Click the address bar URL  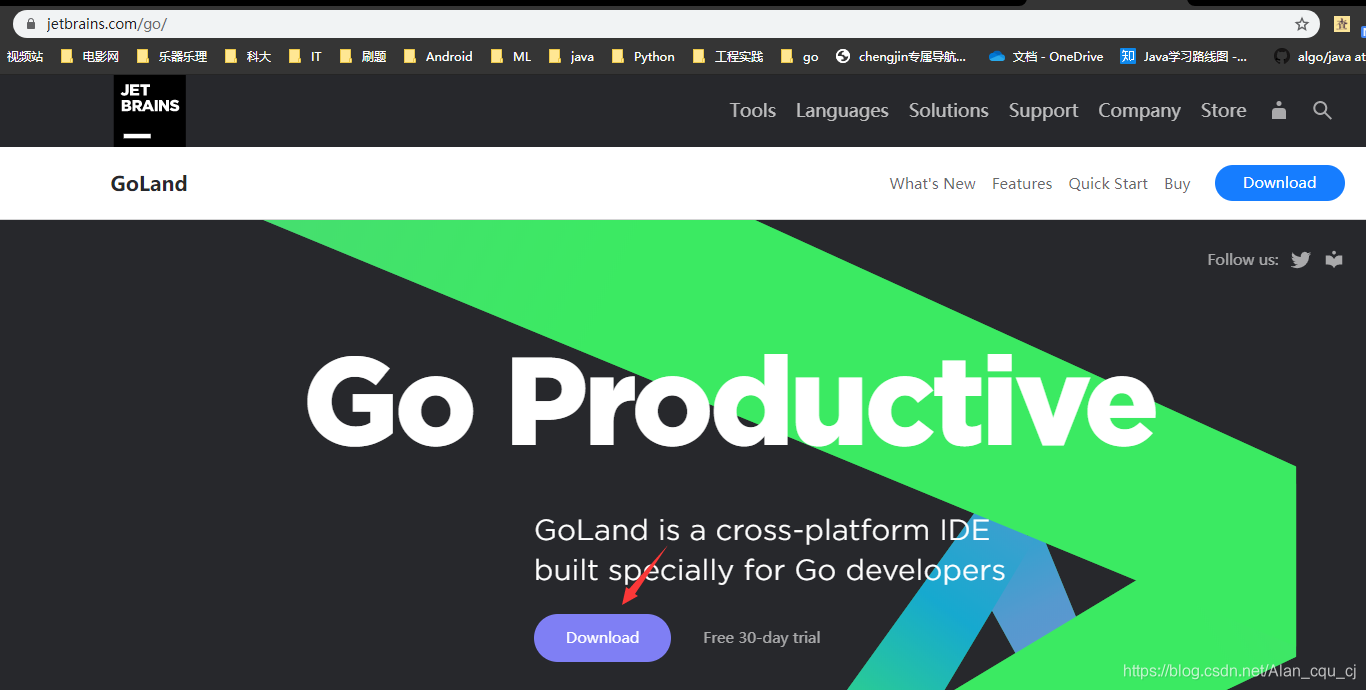[107, 24]
